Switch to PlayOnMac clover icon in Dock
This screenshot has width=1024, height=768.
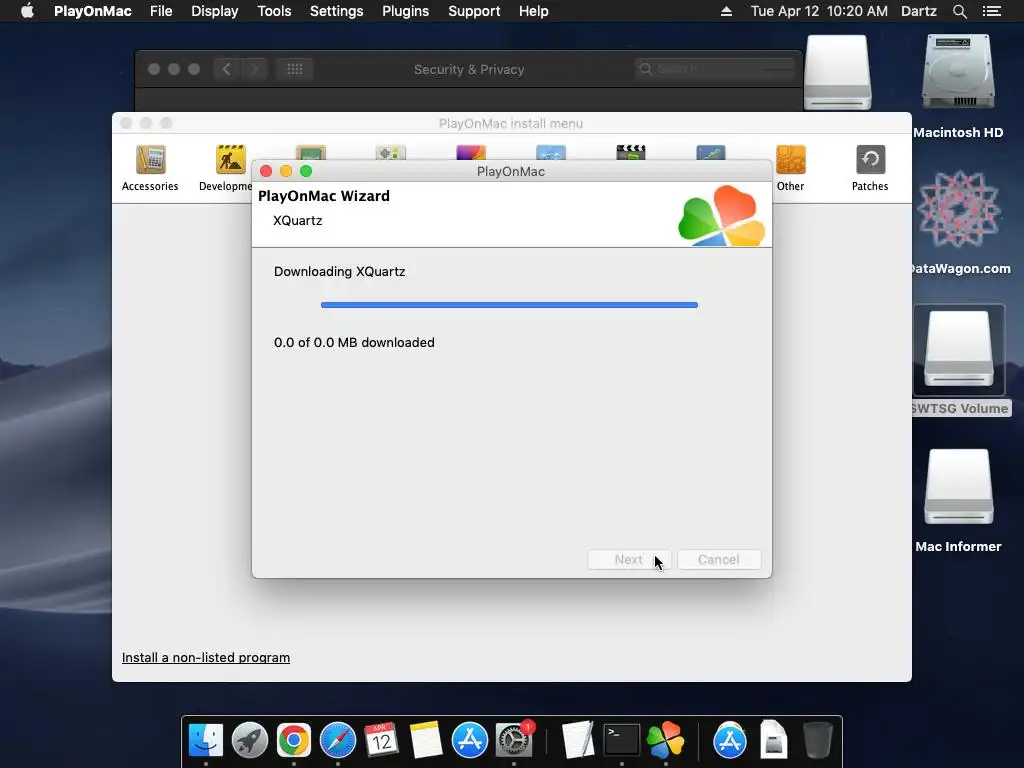click(x=665, y=741)
